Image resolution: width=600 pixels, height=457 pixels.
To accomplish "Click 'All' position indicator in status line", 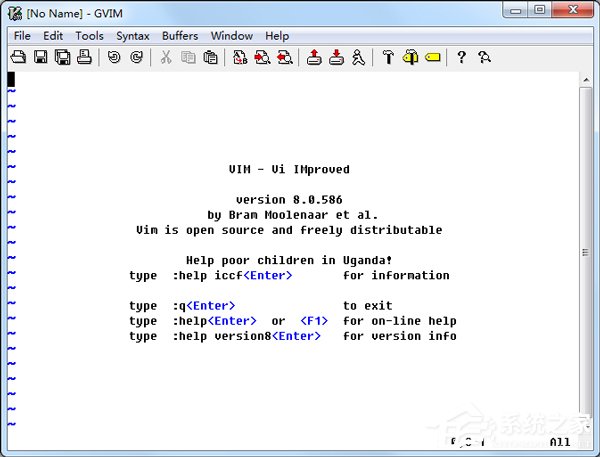I will [x=560, y=442].
